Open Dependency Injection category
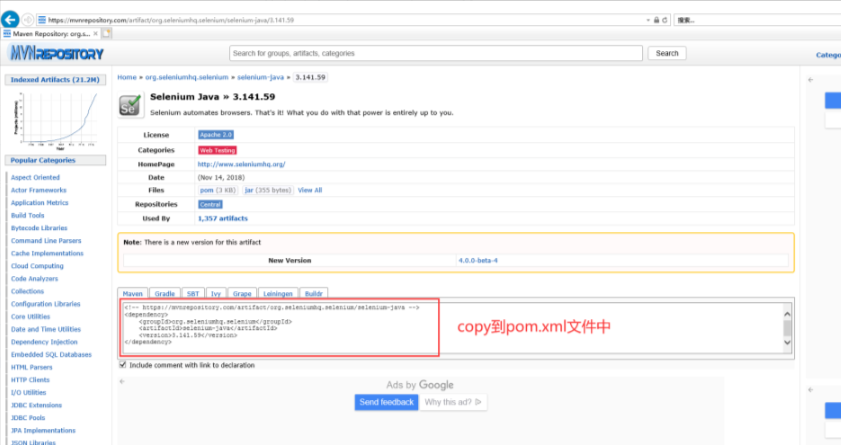The width and height of the screenshot is (841, 445). point(44,342)
